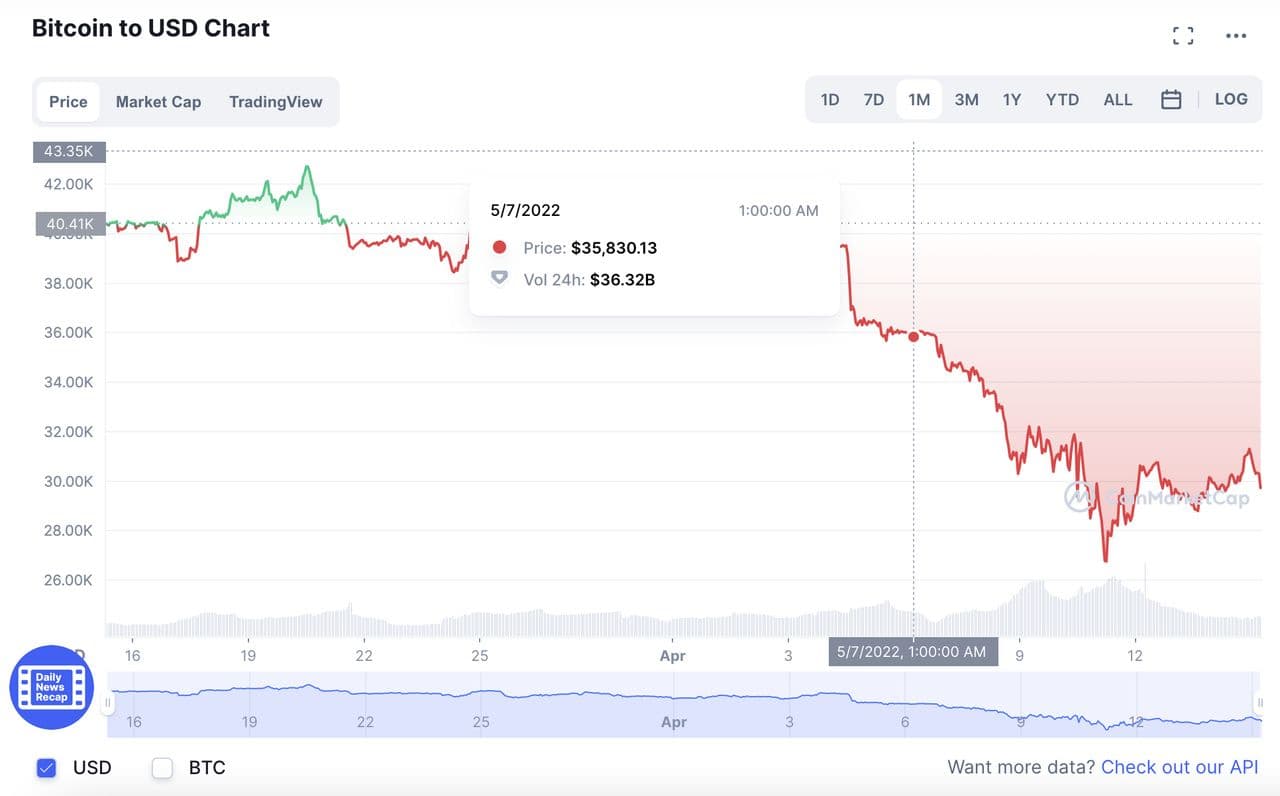
Task: Open the TradingView tab
Action: click(x=275, y=102)
